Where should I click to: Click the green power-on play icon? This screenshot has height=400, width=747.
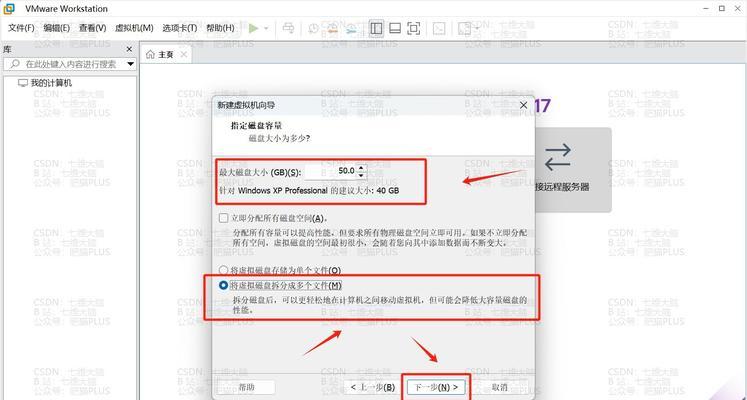[254, 29]
